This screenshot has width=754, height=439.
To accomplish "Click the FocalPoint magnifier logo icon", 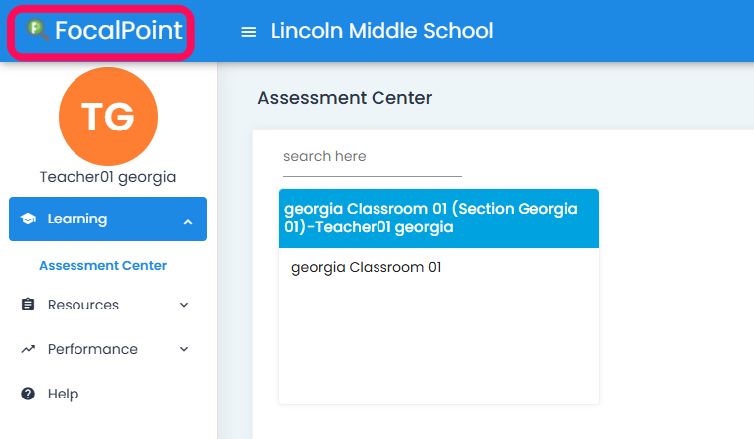I will pos(38,30).
